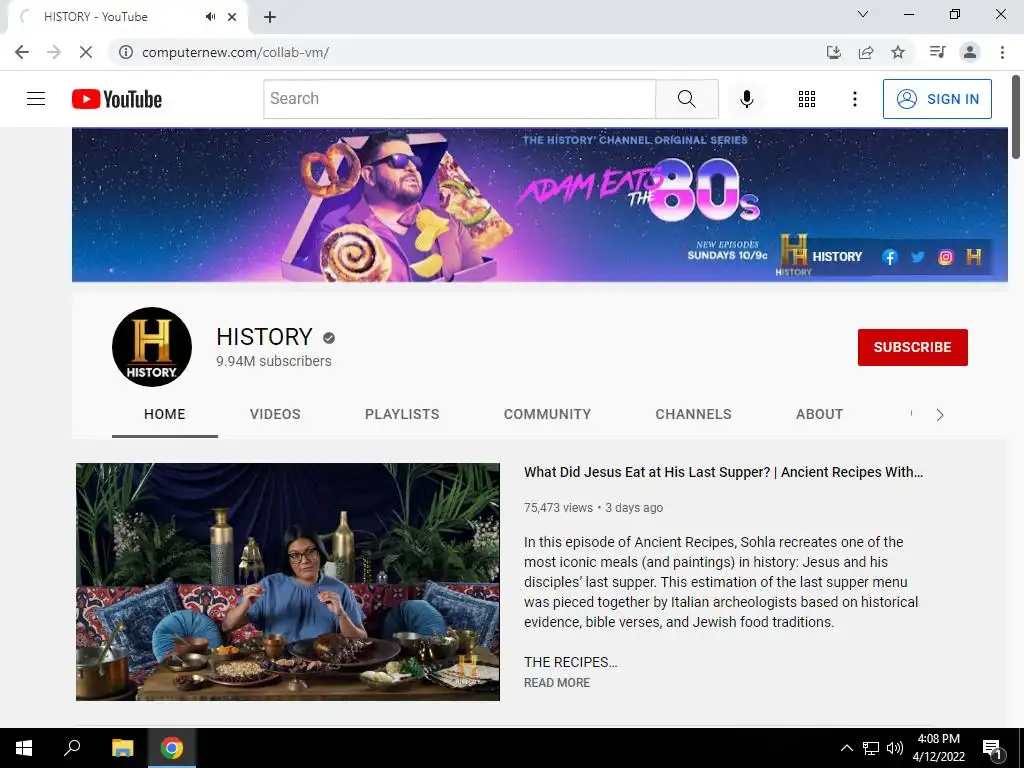Share this page icon in address bar
Image resolution: width=1024 pixels, height=768 pixels.
tap(866, 52)
